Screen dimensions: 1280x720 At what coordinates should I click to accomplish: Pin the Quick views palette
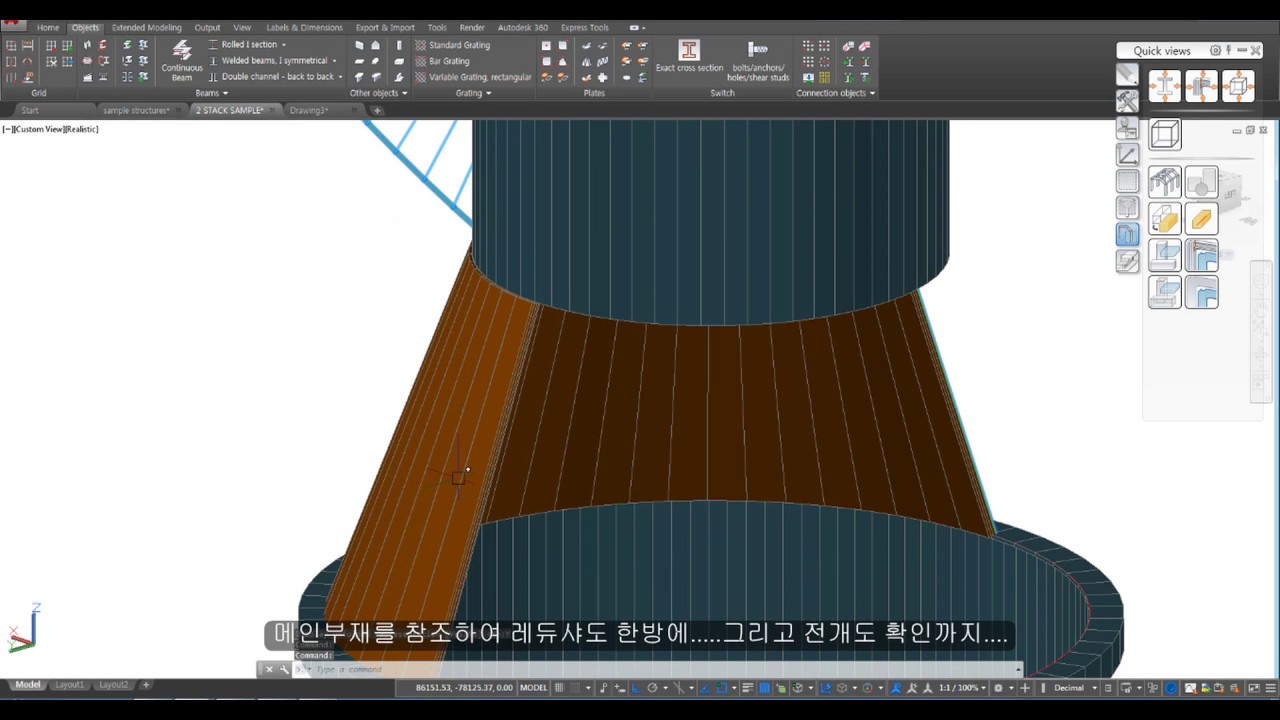1229,50
